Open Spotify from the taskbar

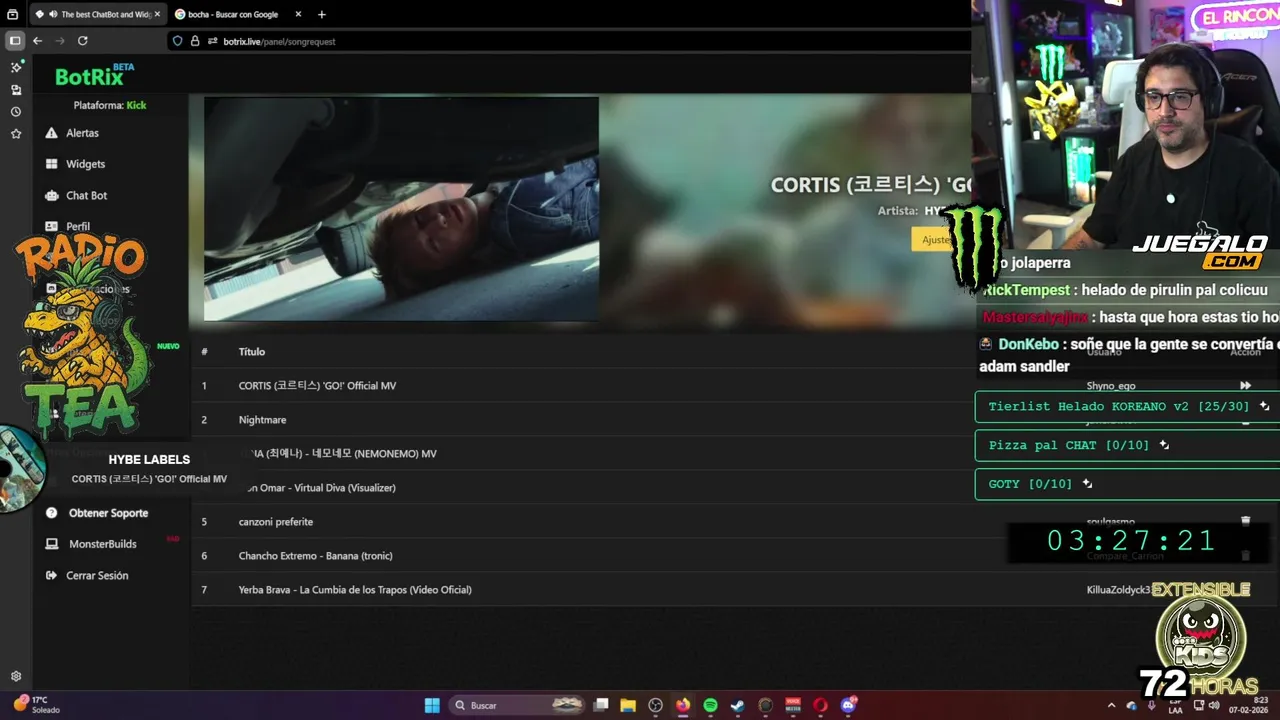coord(710,705)
